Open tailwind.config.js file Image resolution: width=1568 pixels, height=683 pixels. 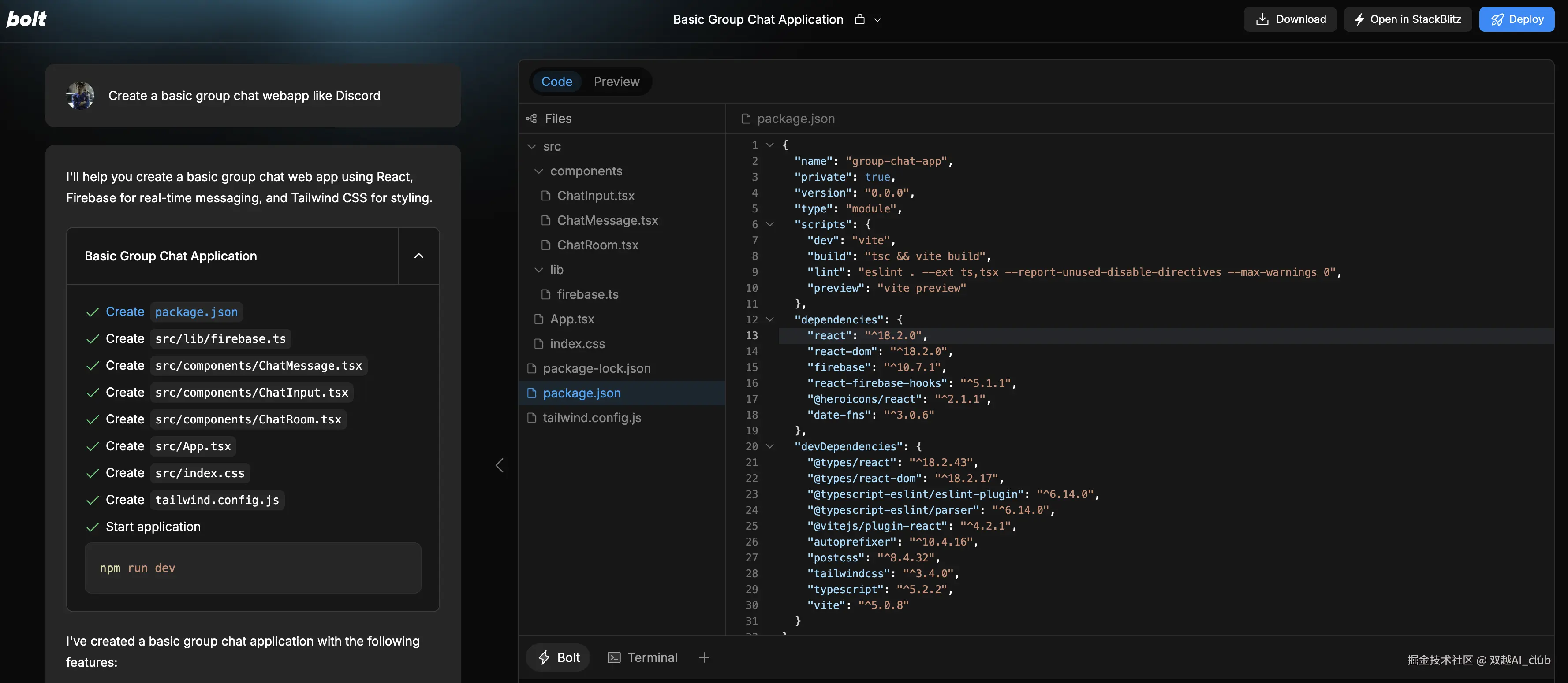click(x=592, y=418)
